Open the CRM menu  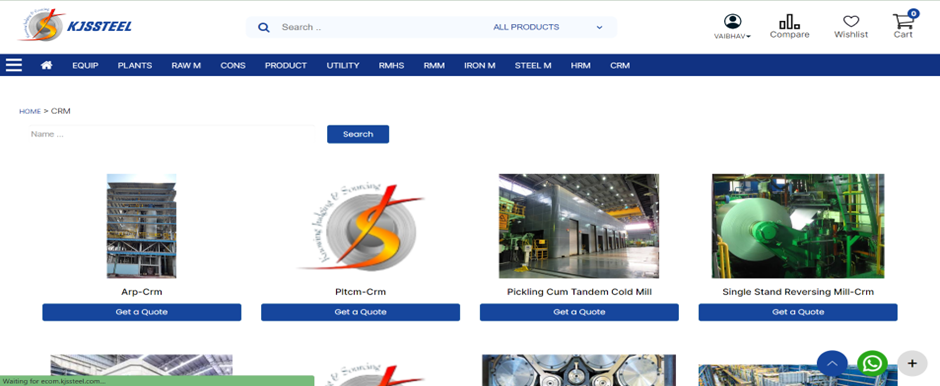tap(620, 65)
